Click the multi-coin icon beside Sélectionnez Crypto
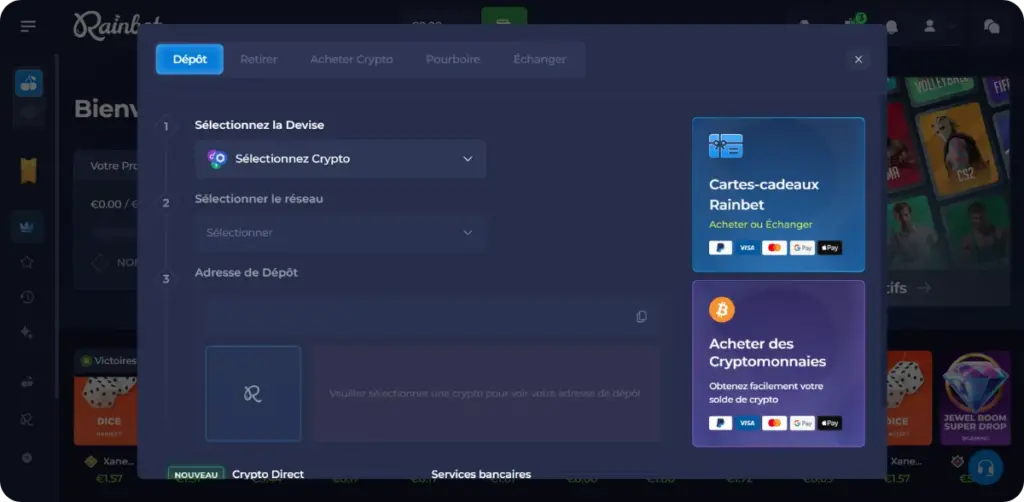 click(217, 159)
